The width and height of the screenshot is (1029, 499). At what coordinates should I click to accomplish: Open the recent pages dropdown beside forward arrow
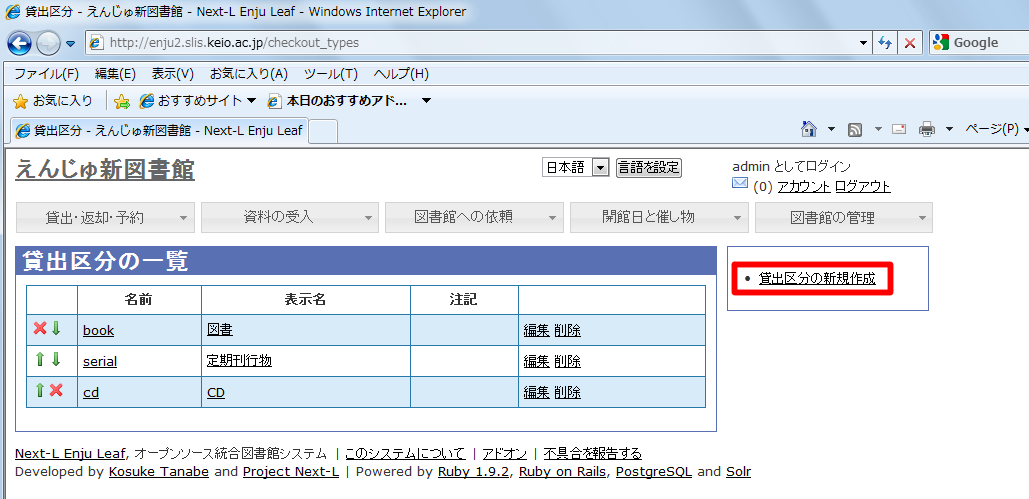tap(70, 44)
